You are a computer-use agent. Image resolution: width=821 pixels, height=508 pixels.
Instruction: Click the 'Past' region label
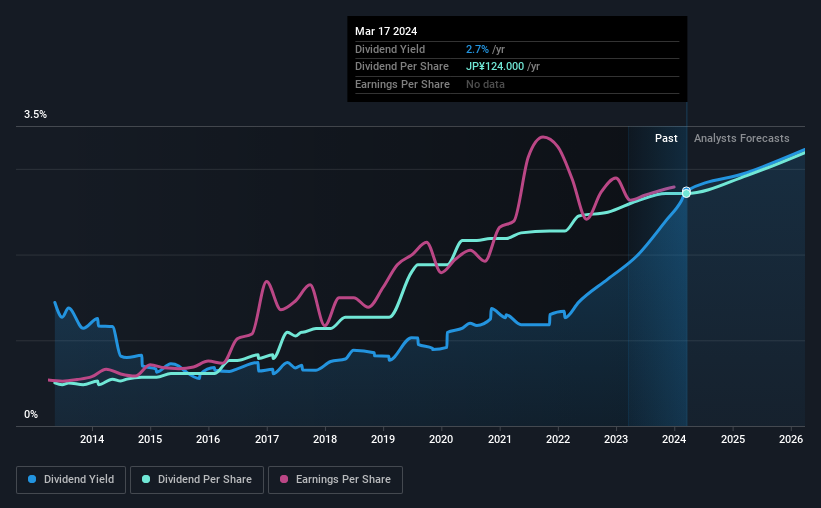coord(666,138)
